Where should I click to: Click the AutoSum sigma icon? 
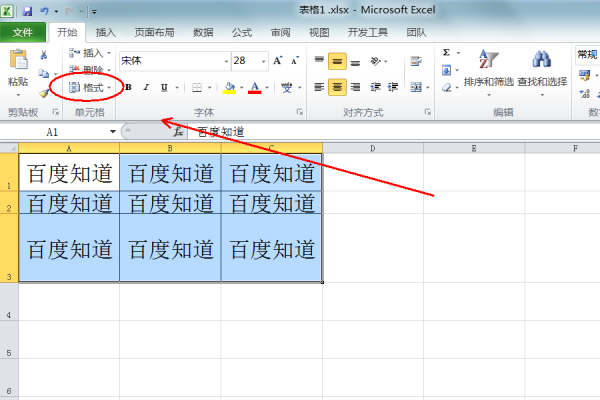coord(446,52)
